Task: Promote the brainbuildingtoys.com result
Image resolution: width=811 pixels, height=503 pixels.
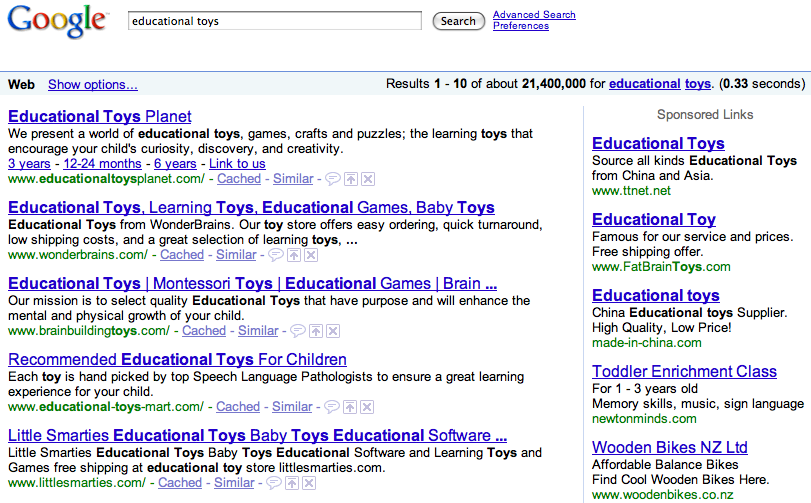Action: [316, 331]
